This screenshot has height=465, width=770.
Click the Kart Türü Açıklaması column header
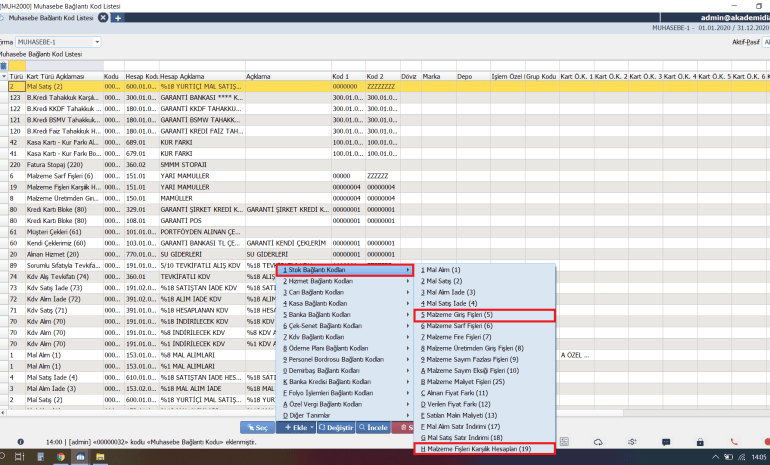(64, 77)
